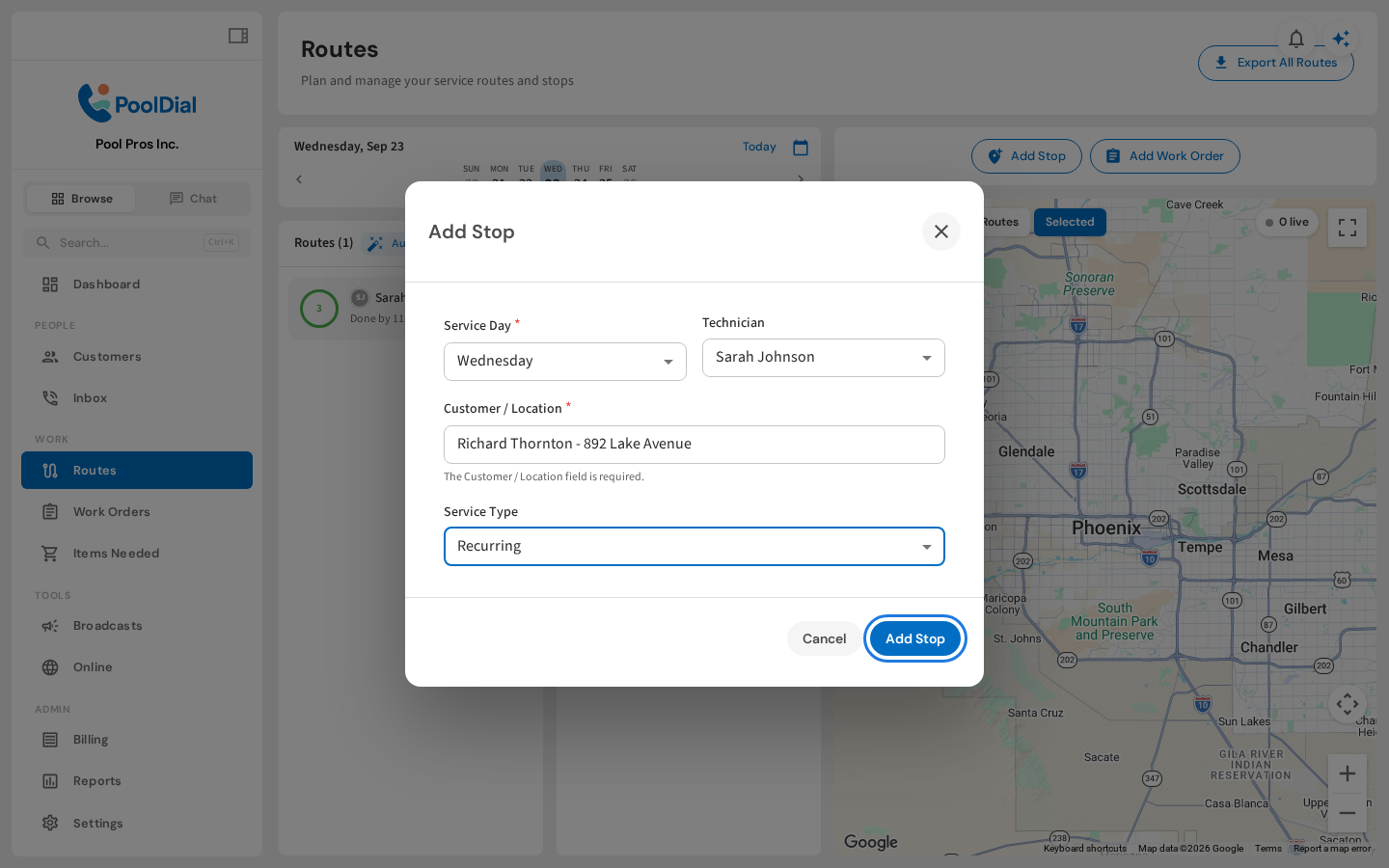The width and height of the screenshot is (1389, 868).
Task: Click the Routes sidebar icon
Action: (x=50, y=471)
